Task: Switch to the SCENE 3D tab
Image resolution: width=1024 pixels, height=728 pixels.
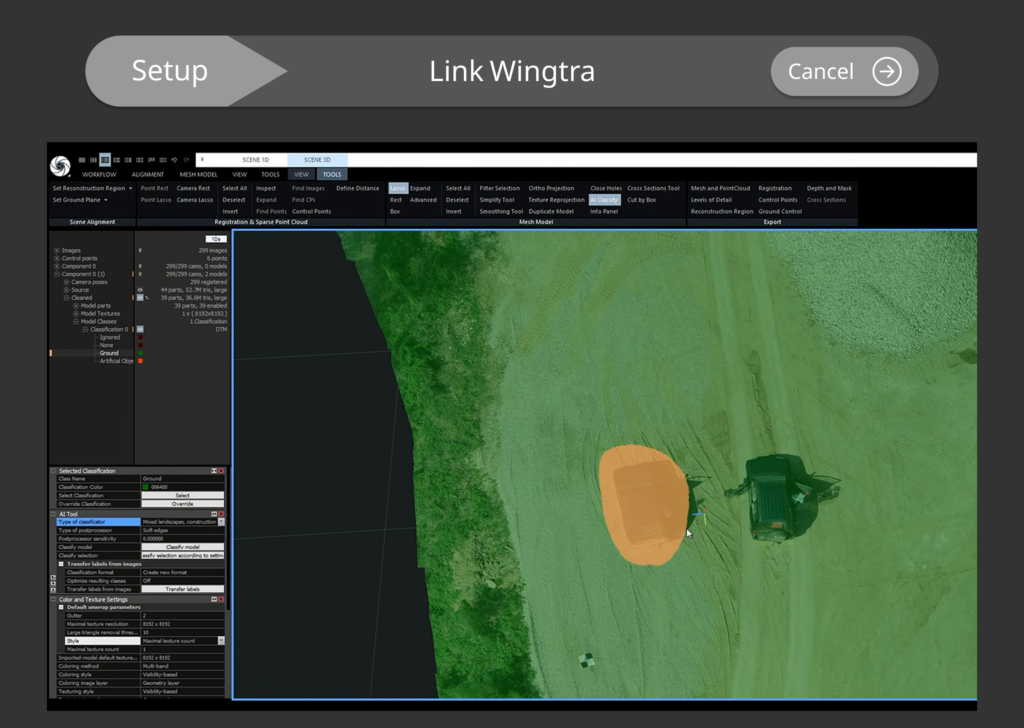Action: click(x=317, y=159)
